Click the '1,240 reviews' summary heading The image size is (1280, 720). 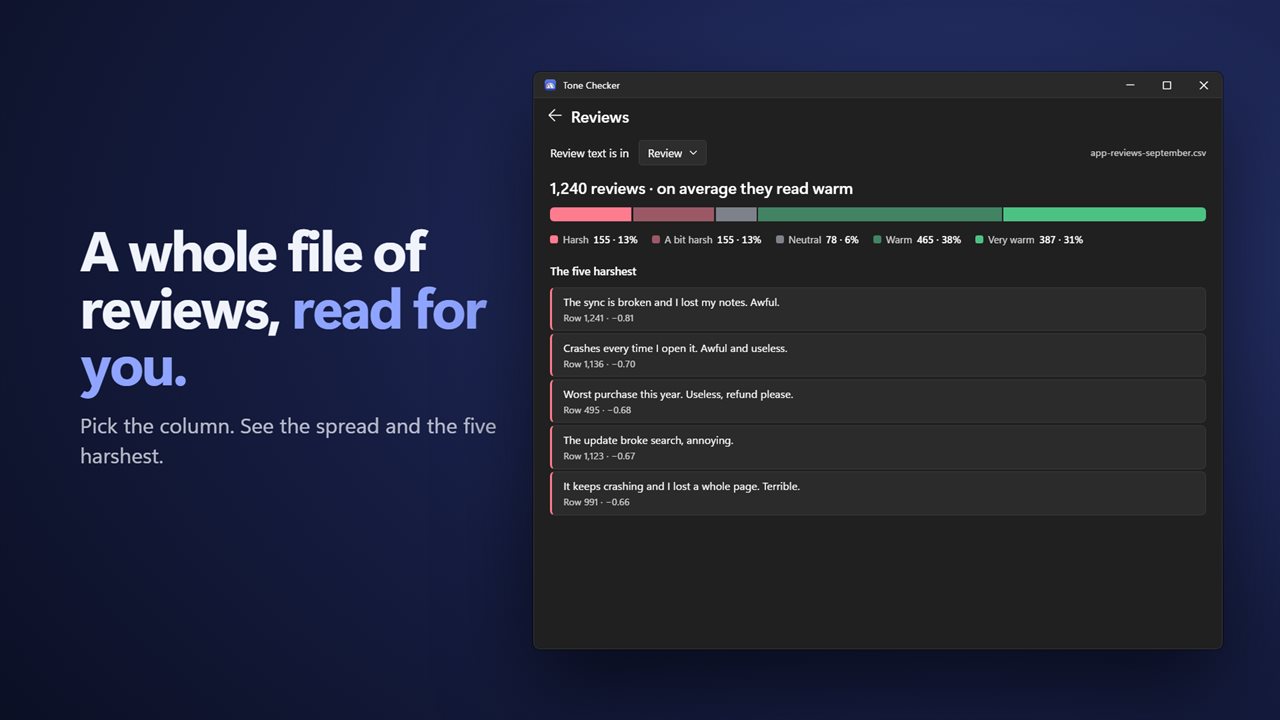[x=701, y=188]
